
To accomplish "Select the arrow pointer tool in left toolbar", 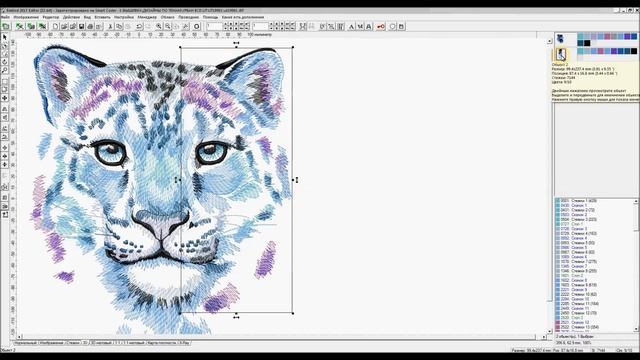I will coord(5,37).
